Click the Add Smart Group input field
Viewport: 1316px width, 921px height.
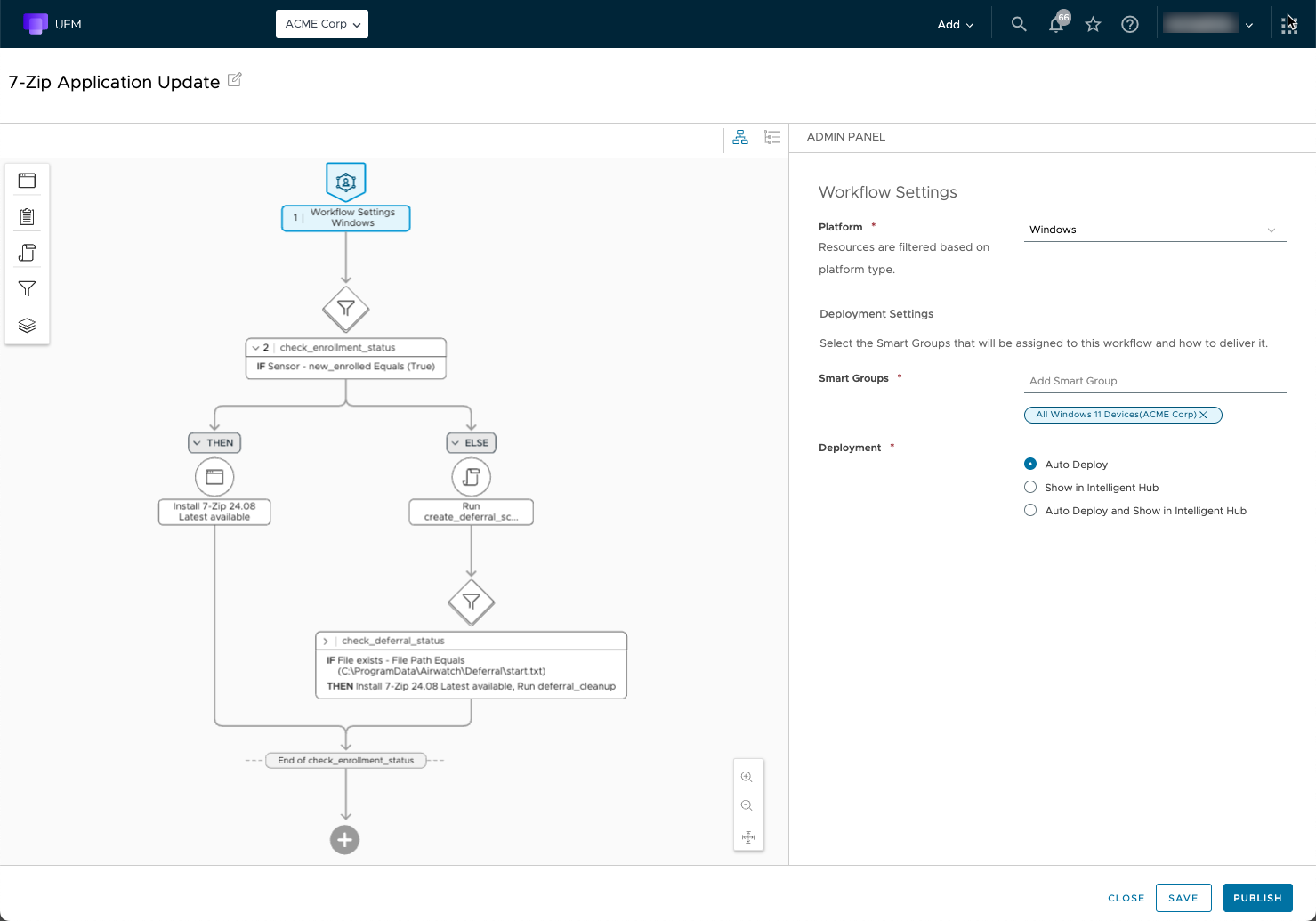coord(1154,381)
